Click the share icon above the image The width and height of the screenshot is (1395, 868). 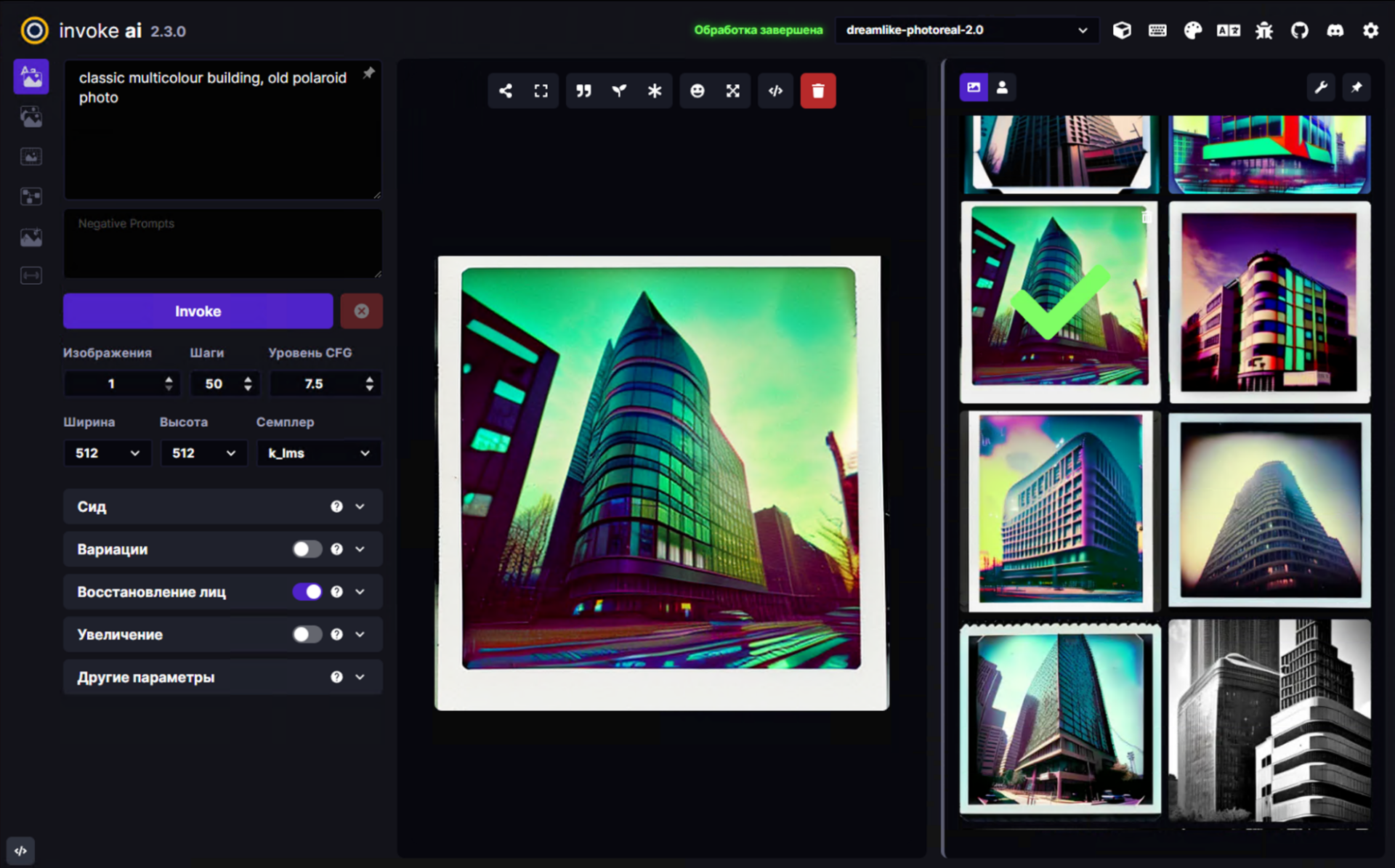[x=506, y=91]
